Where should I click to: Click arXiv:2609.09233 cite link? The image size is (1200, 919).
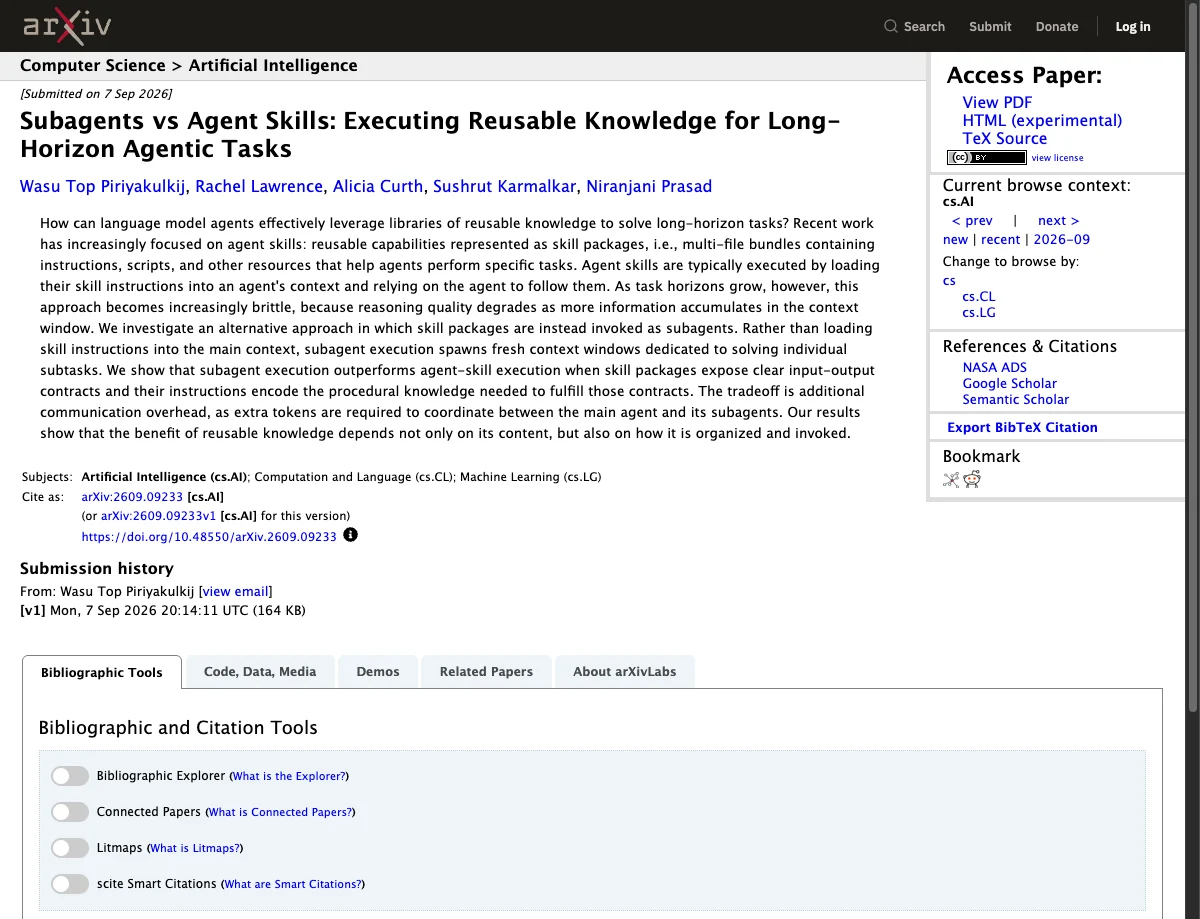(132, 496)
